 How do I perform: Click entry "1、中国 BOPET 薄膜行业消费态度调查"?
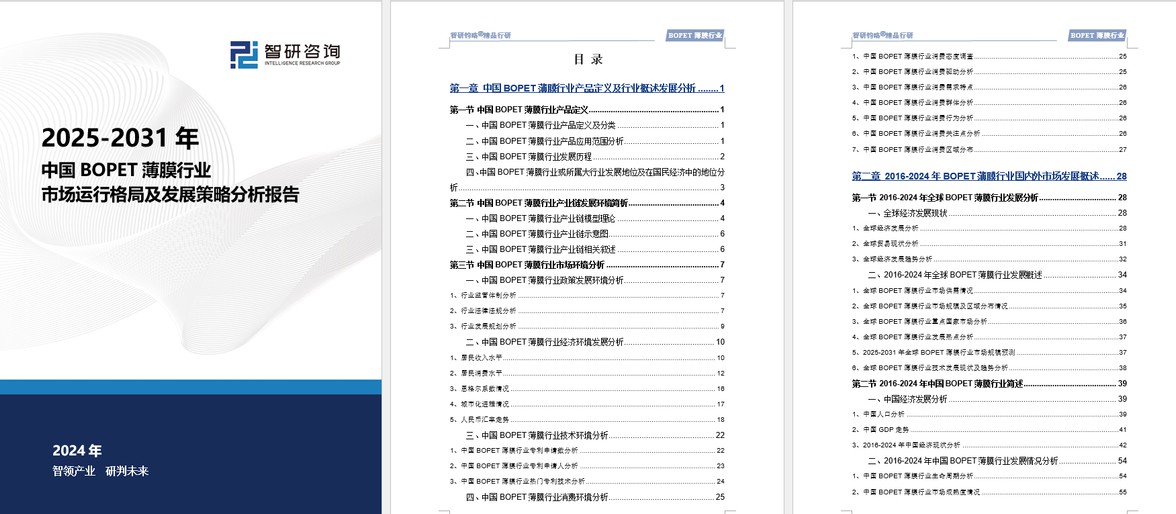pyautogui.click(x=989, y=56)
